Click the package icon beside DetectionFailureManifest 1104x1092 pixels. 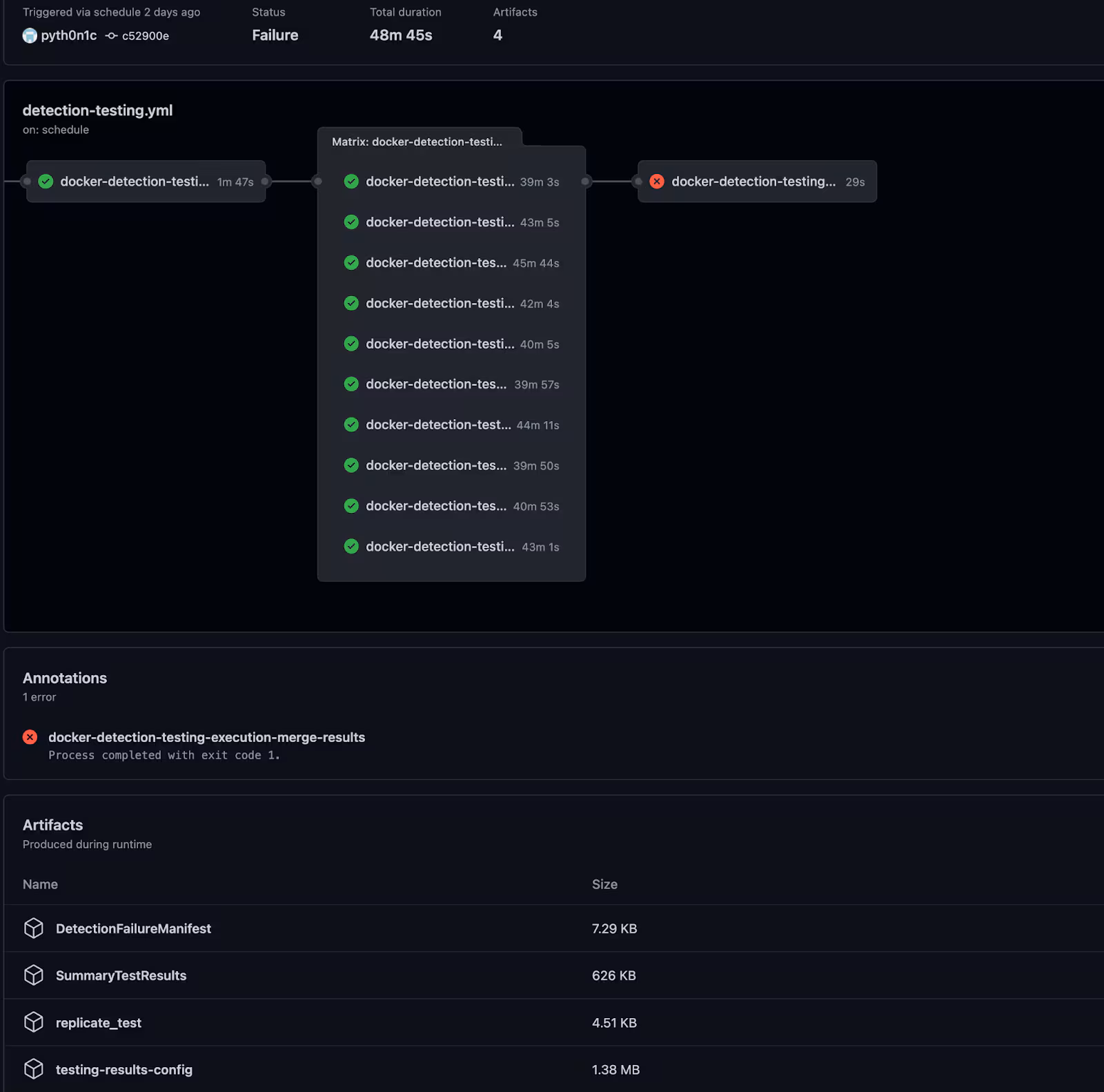tap(34, 928)
